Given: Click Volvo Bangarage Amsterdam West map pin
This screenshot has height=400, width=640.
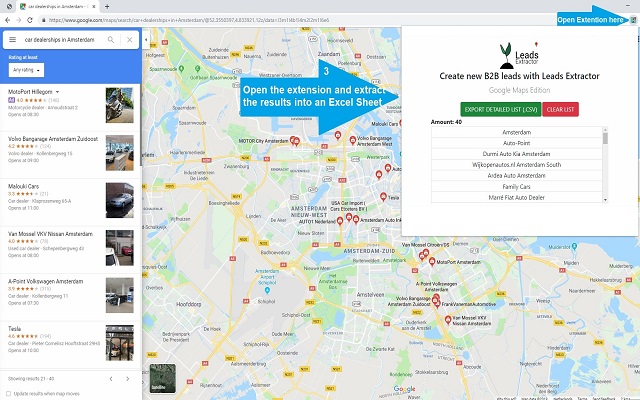Looking at the screenshot, I should (353, 140).
